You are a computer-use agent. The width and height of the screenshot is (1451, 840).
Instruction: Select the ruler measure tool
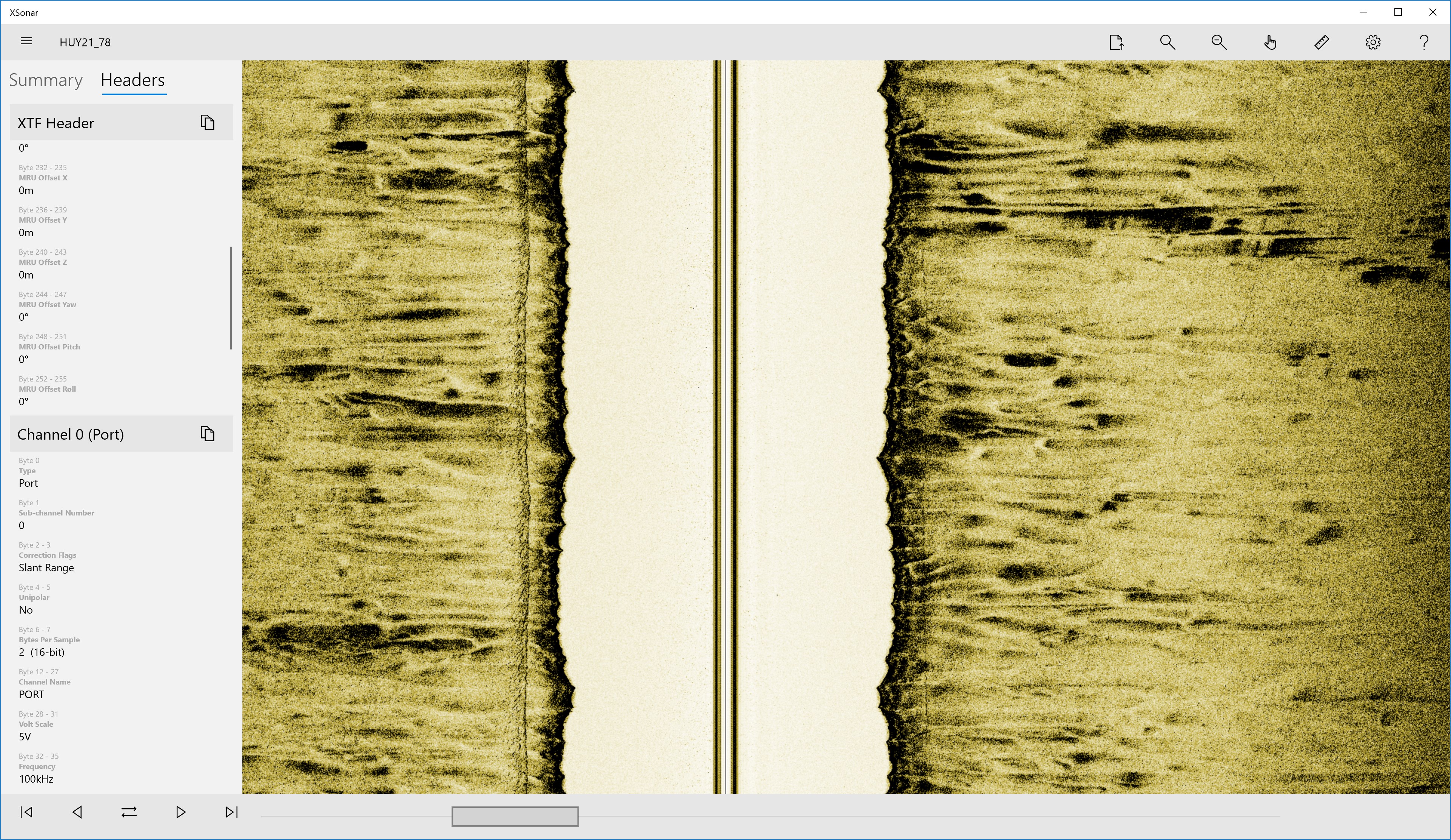tap(1322, 42)
